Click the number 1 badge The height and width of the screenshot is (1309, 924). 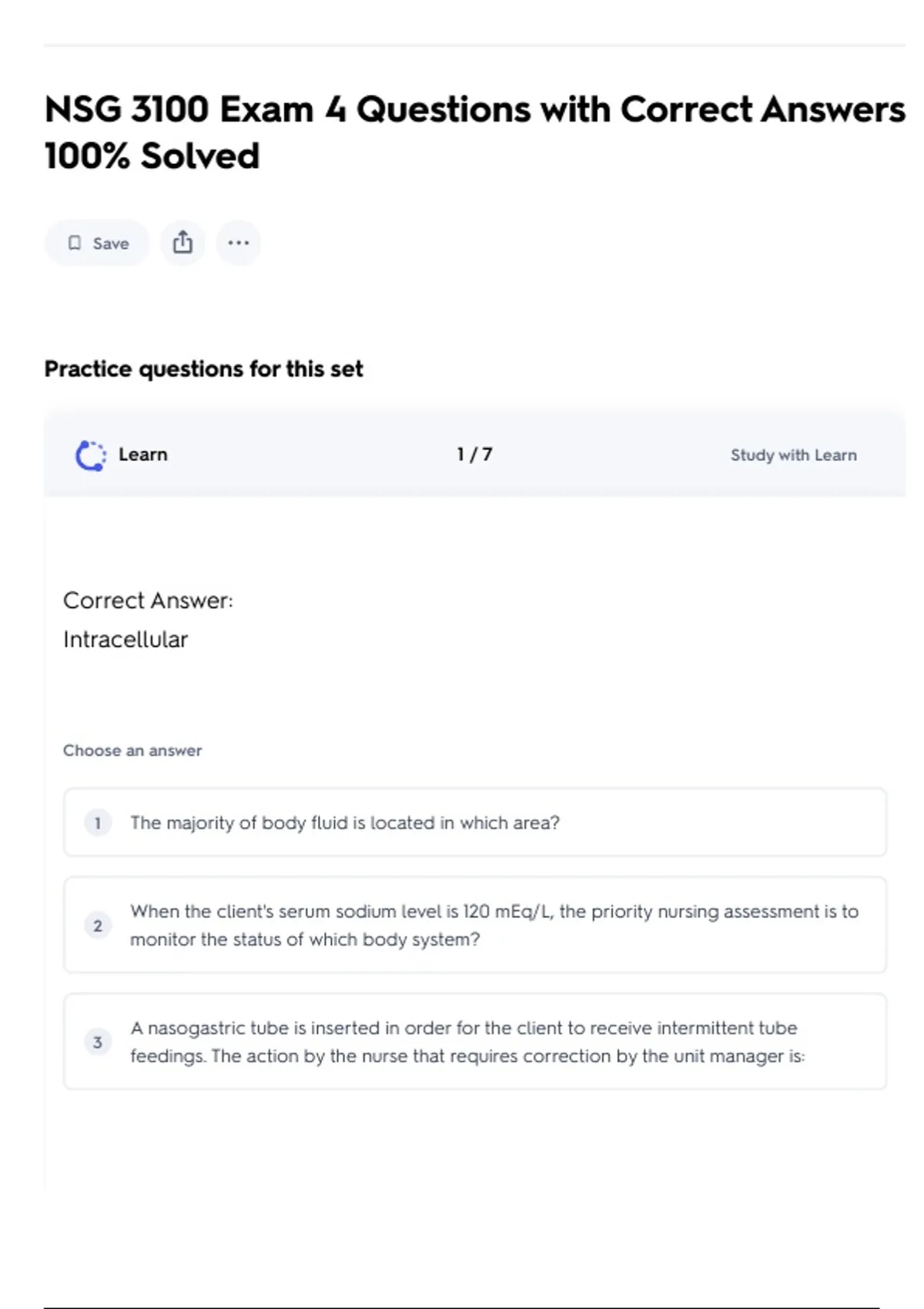coord(98,822)
